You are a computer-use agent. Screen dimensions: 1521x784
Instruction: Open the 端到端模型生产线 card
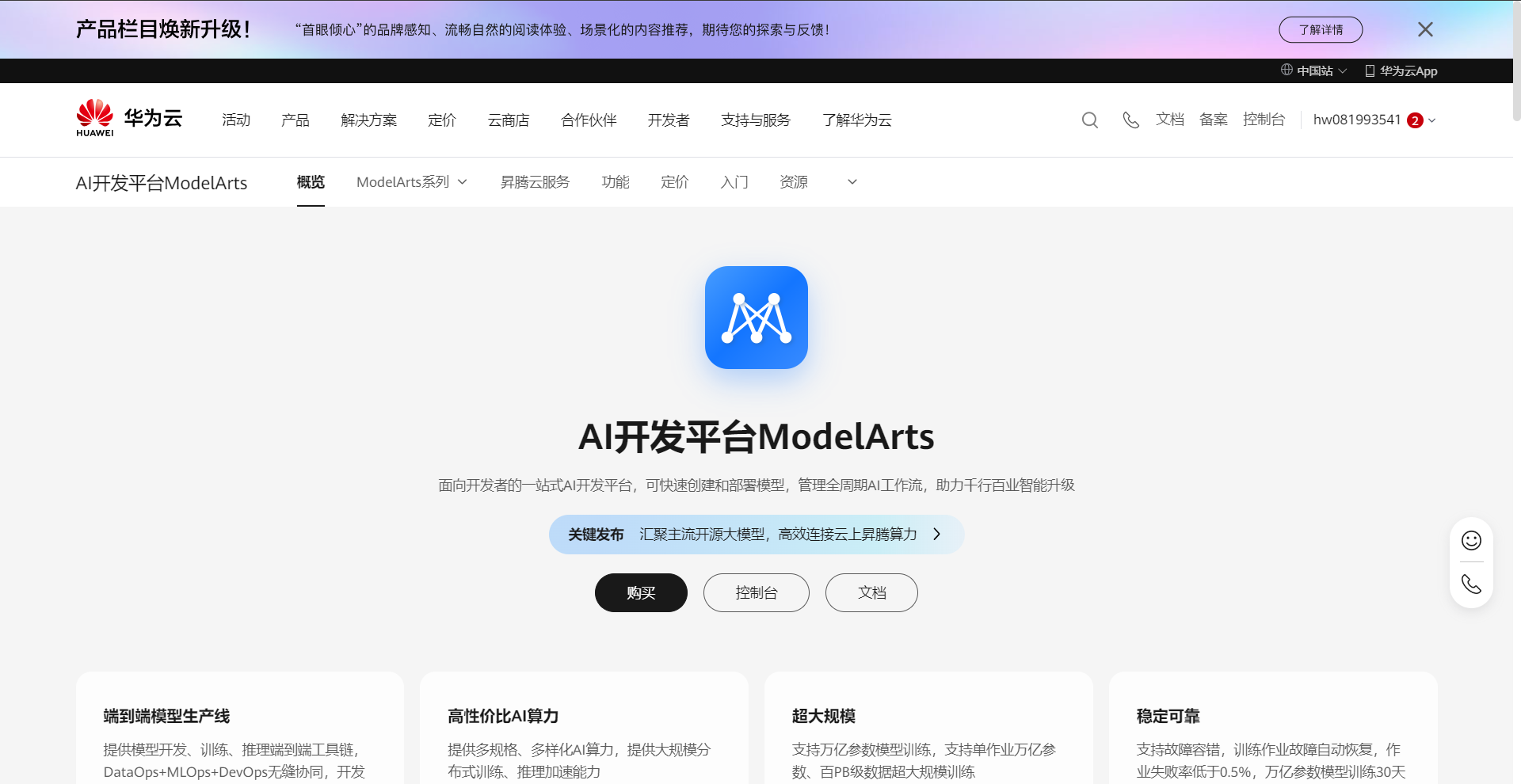coord(240,728)
